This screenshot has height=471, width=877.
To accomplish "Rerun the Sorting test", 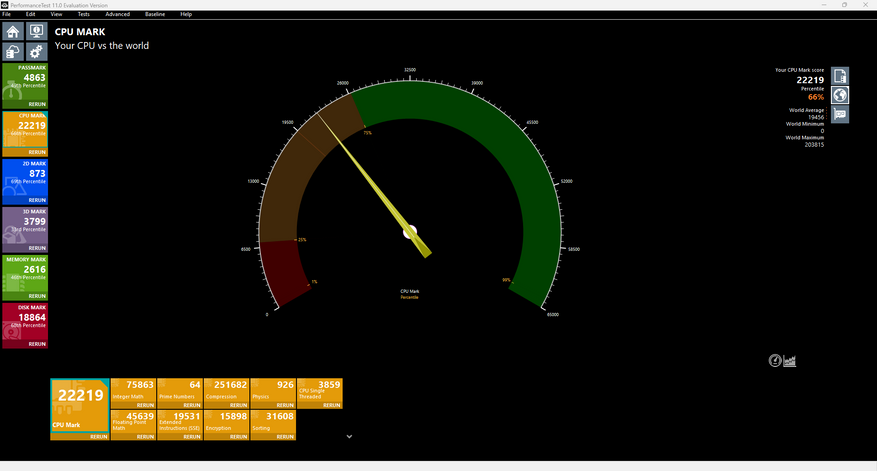I will click(285, 437).
